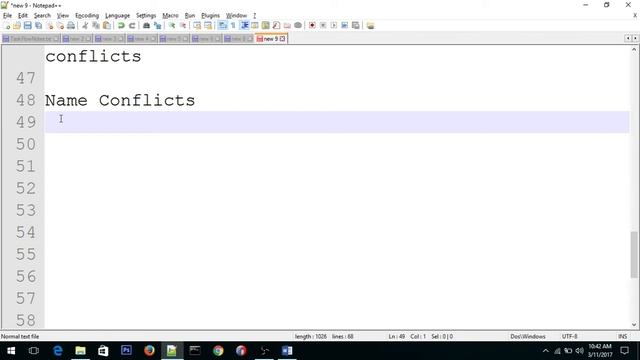Open Microsoft Word from the taskbar
The width and height of the screenshot is (640, 360).
pyautogui.click(x=287, y=351)
